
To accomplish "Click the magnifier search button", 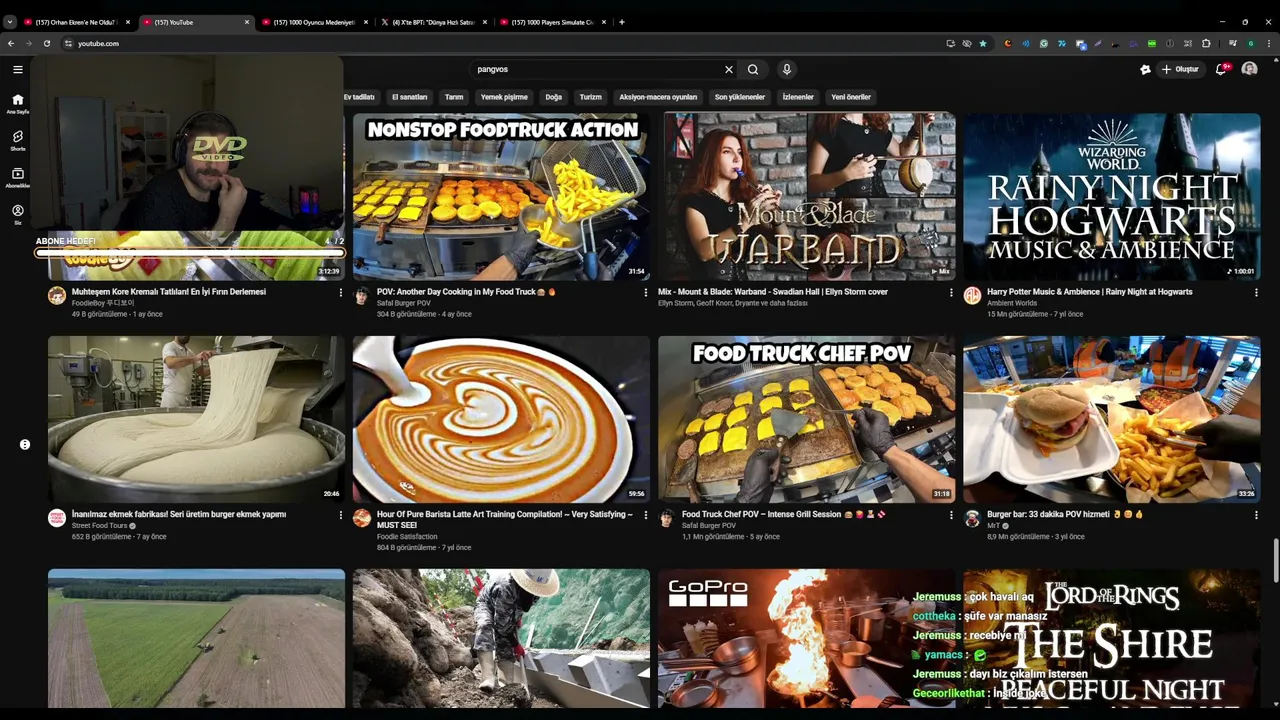I will click(753, 69).
